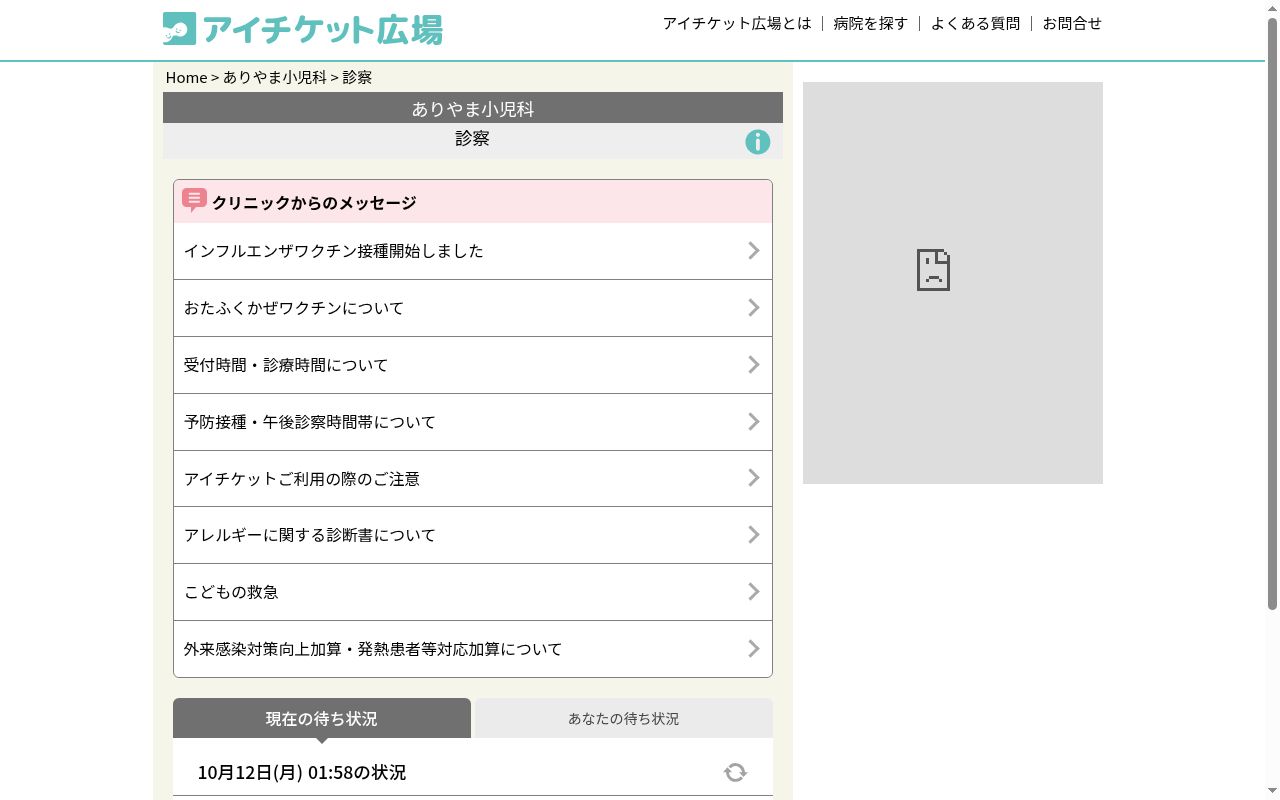Expand 予防接種・午後診察時間帯について chevron
Viewport: 1280px width, 800px height.
pyautogui.click(x=754, y=422)
